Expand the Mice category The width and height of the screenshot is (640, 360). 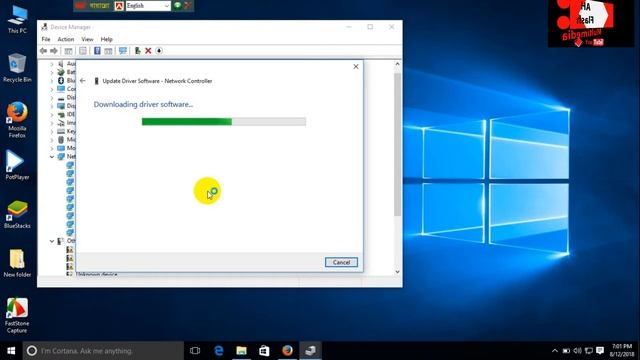52,140
